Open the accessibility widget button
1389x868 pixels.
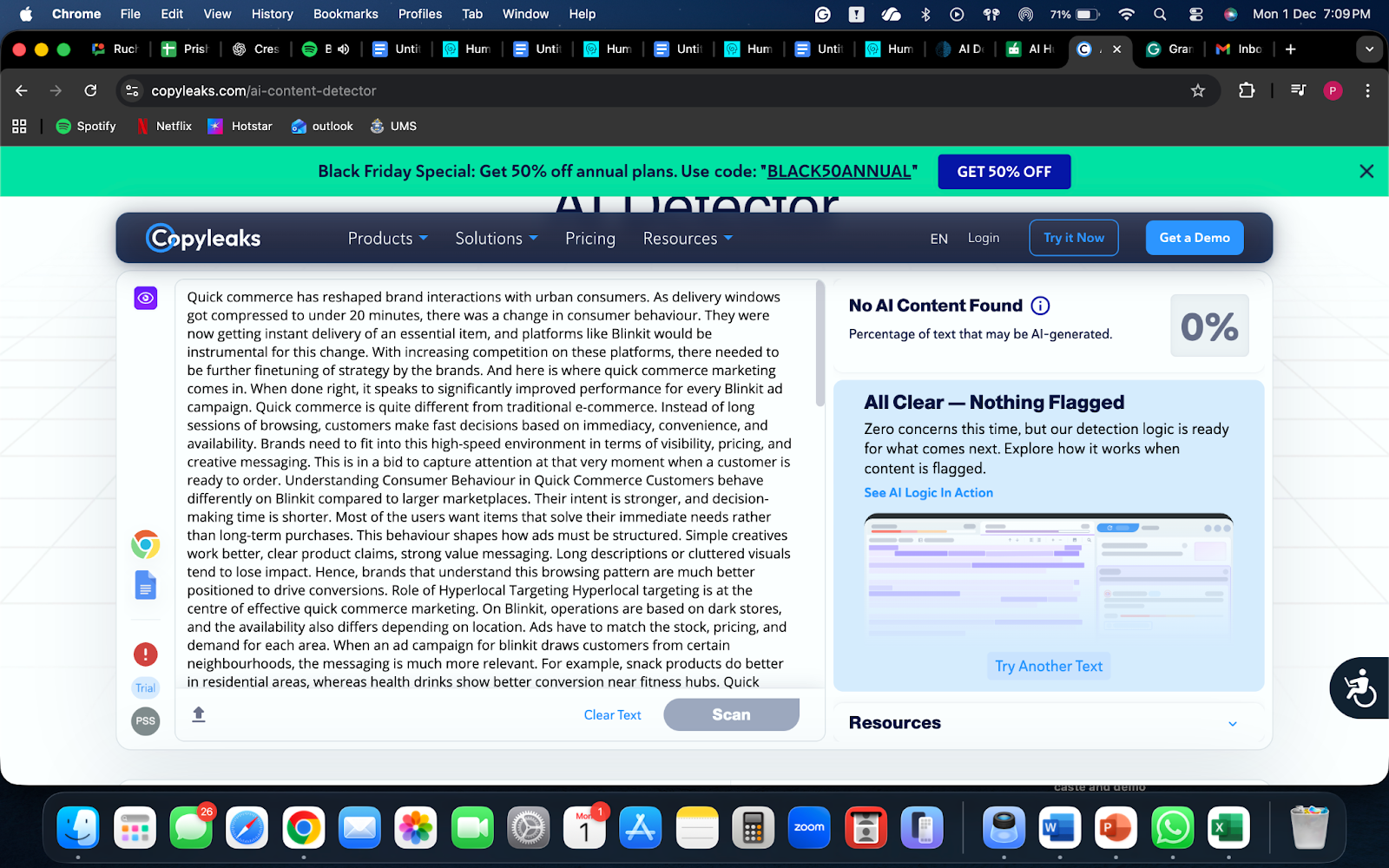tap(1359, 687)
